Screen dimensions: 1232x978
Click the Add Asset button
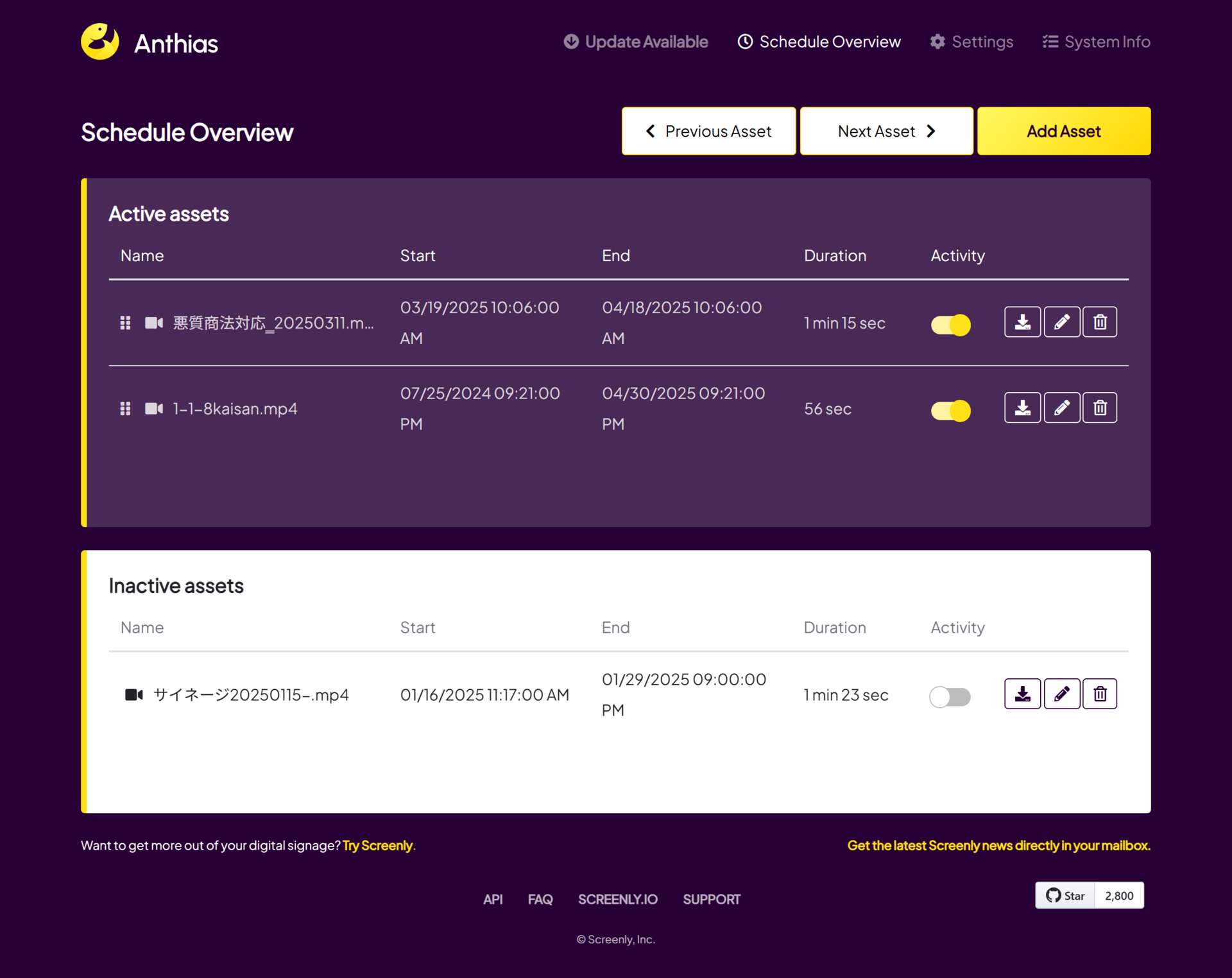click(1063, 131)
